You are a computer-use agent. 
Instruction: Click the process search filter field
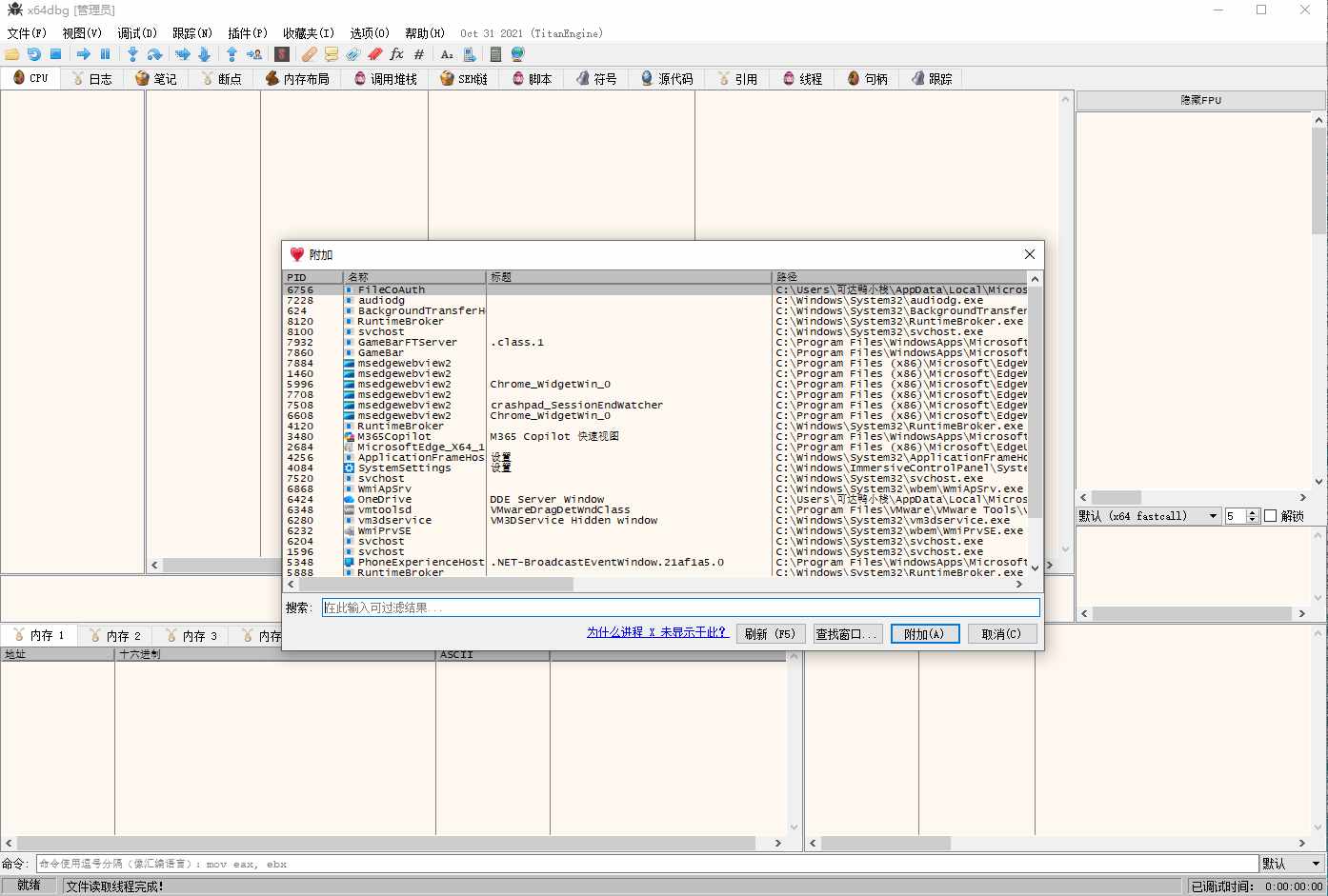tap(680, 607)
